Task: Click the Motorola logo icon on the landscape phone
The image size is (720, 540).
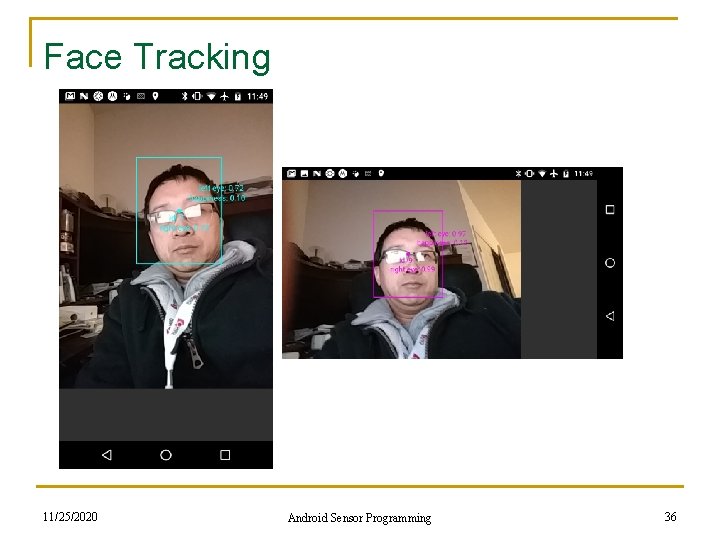Action: point(343,173)
